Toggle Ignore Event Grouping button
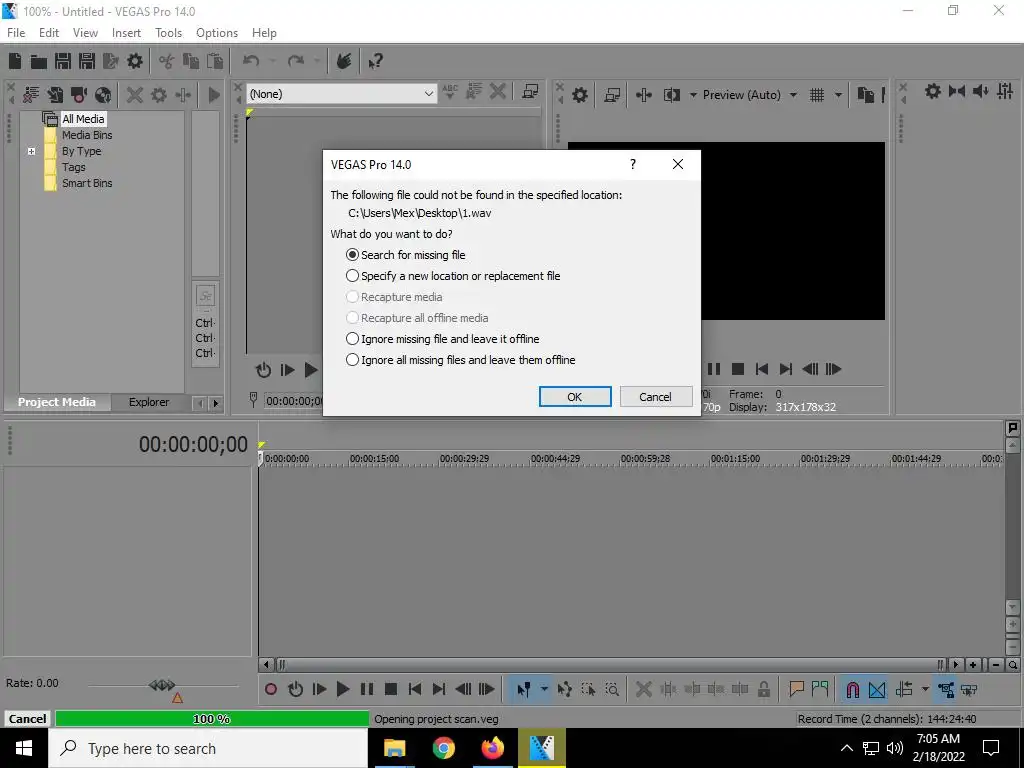The image size is (1024, 768). [969, 689]
